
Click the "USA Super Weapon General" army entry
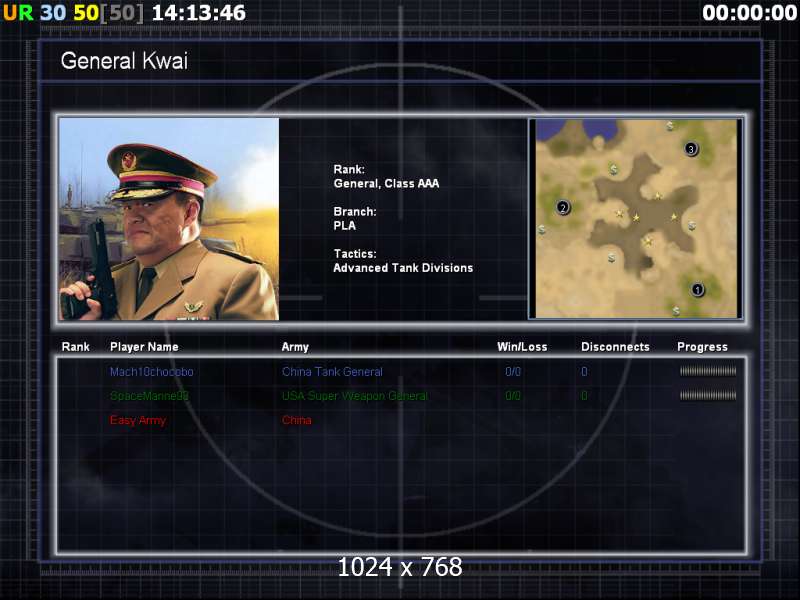pyautogui.click(x=355, y=396)
